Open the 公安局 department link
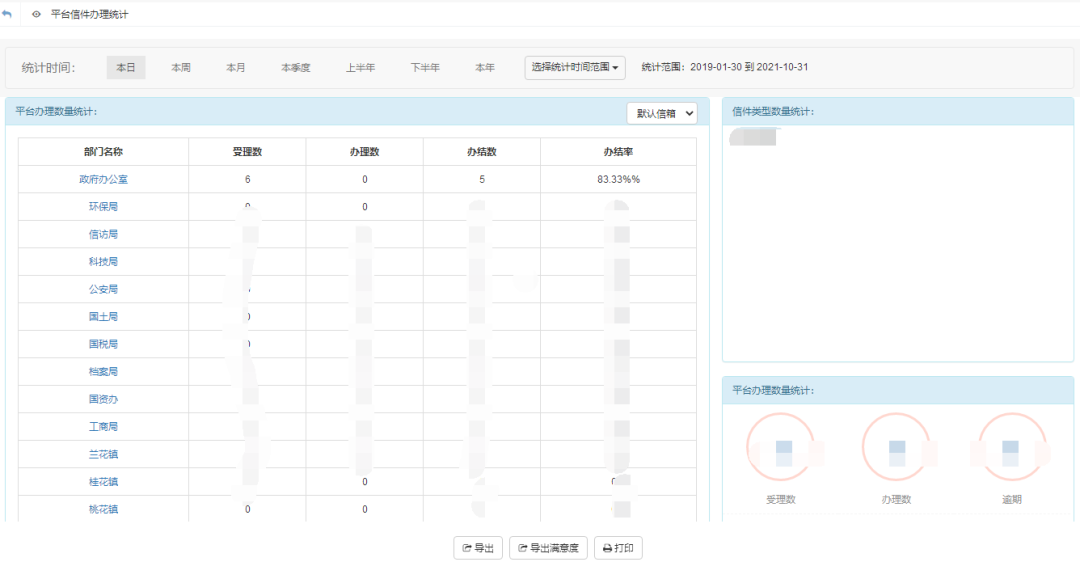Viewport: 1080px width, 562px height. (103, 289)
